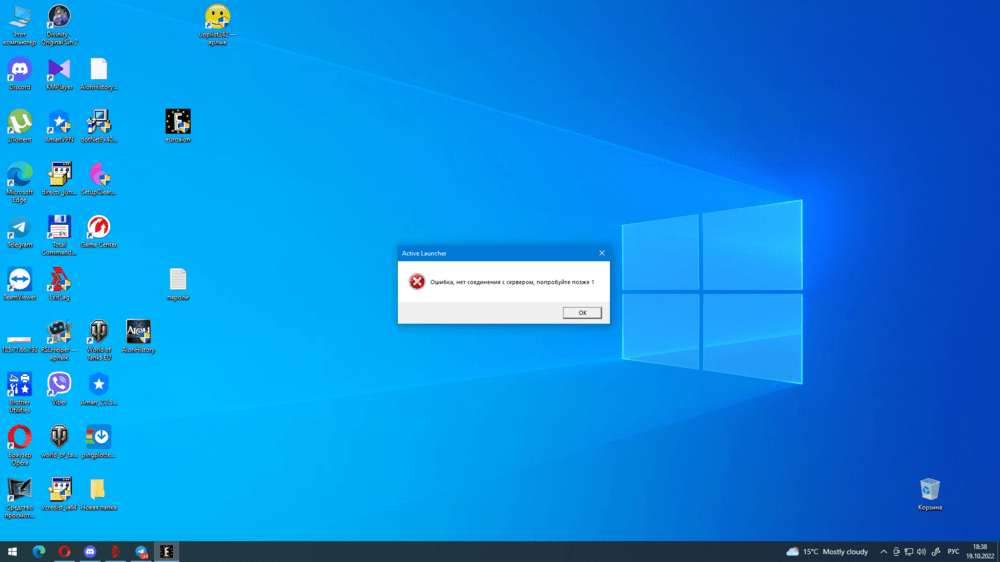Close the Active Launcher dialog with the X
The width and height of the screenshot is (1000, 562).
tap(601, 254)
